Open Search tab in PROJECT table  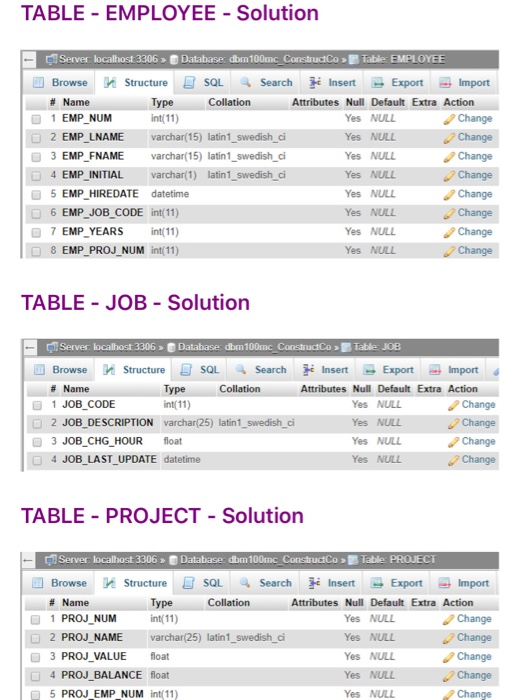click(x=265, y=583)
